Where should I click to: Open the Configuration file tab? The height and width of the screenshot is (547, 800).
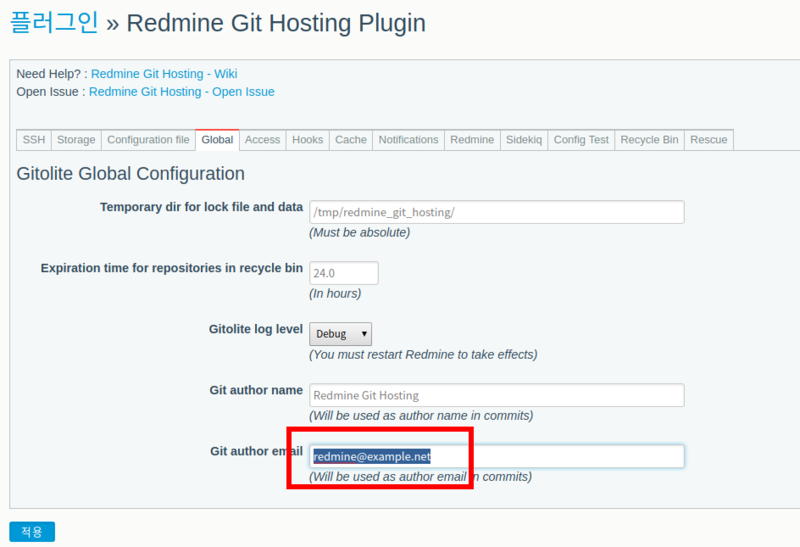coord(148,140)
